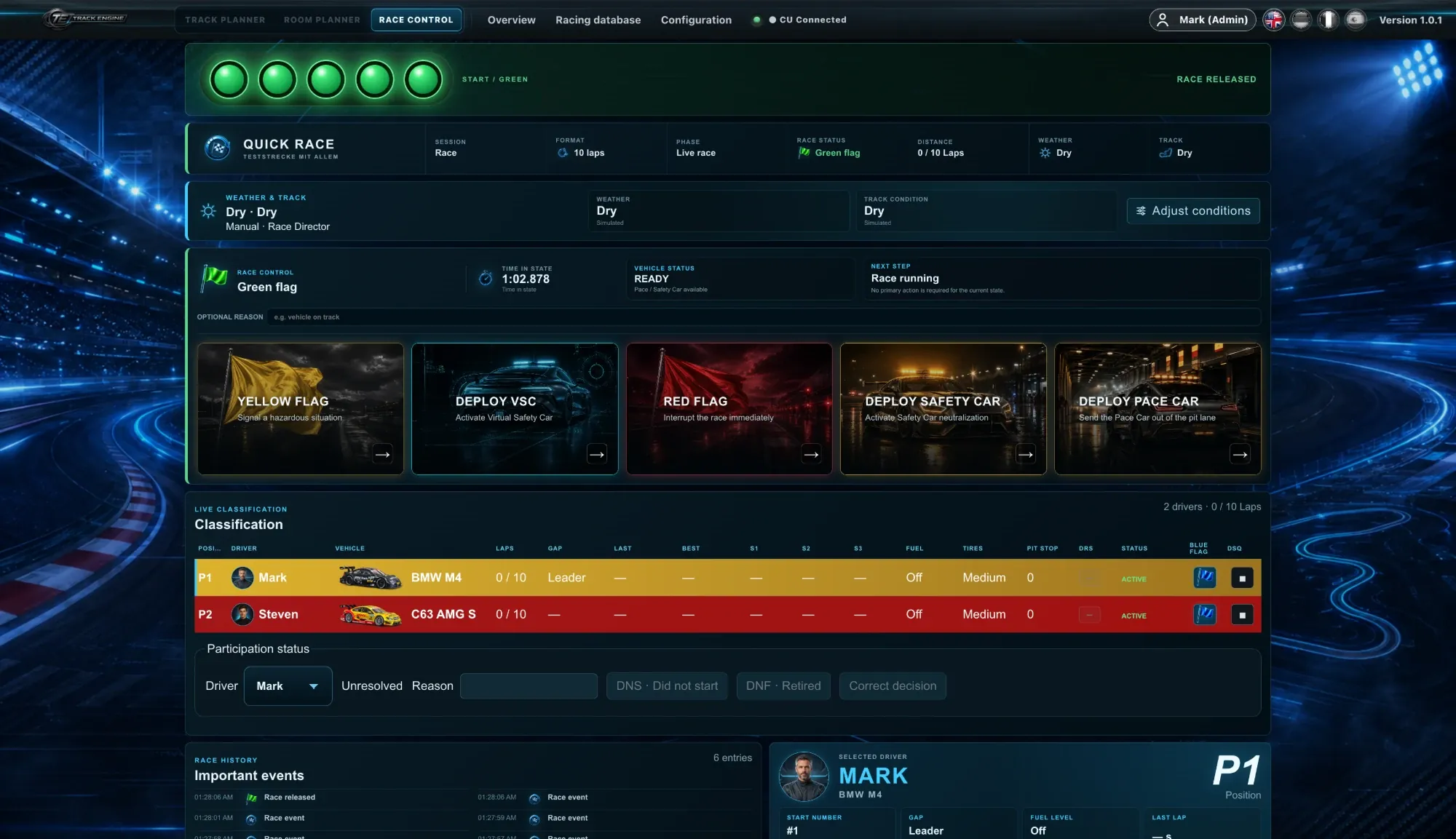Toggle DRS button in Mark's row
The width and height of the screenshot is (1456, 839).
pos(1089,578)
